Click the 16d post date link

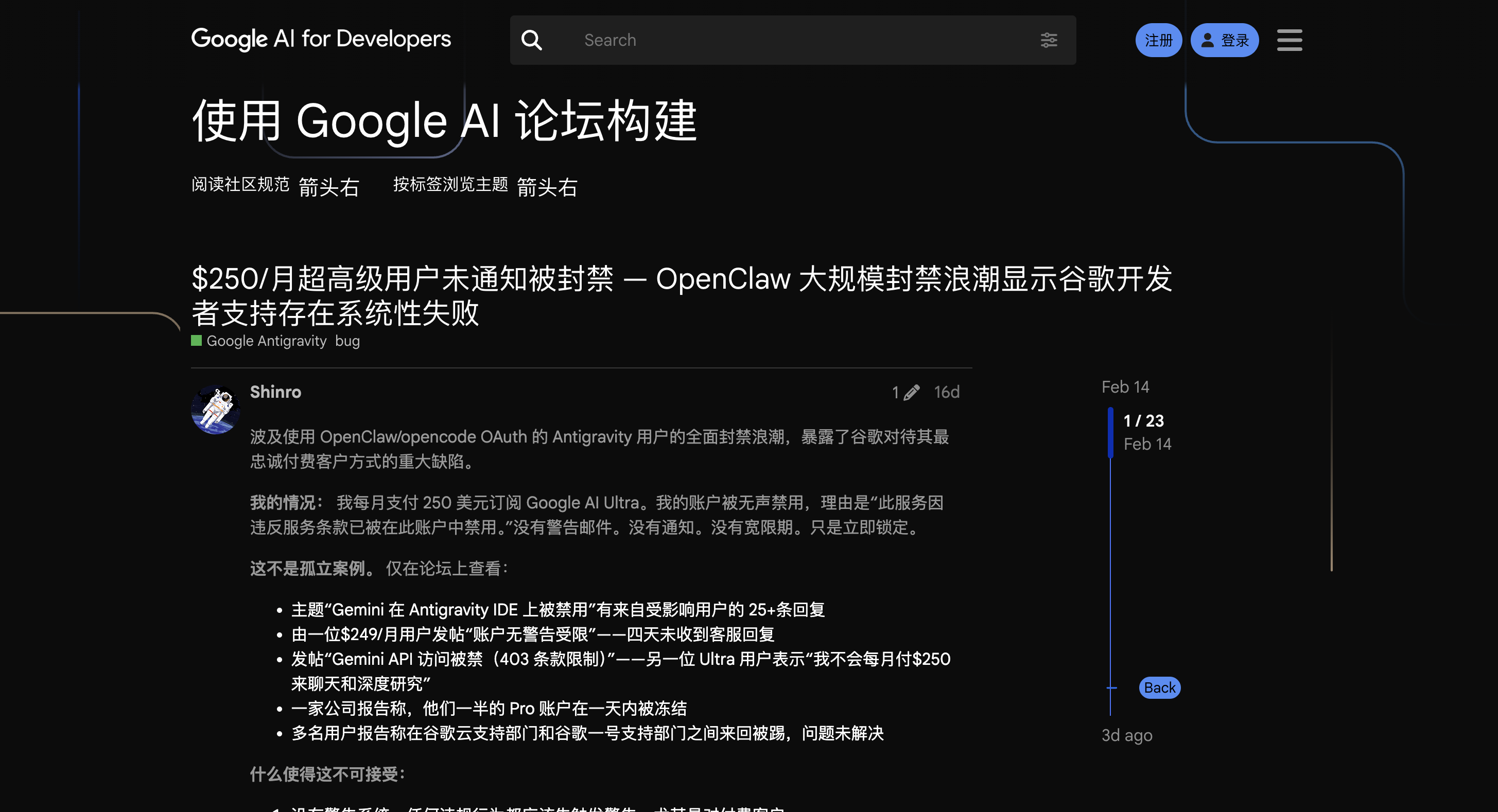click(946, 392)
